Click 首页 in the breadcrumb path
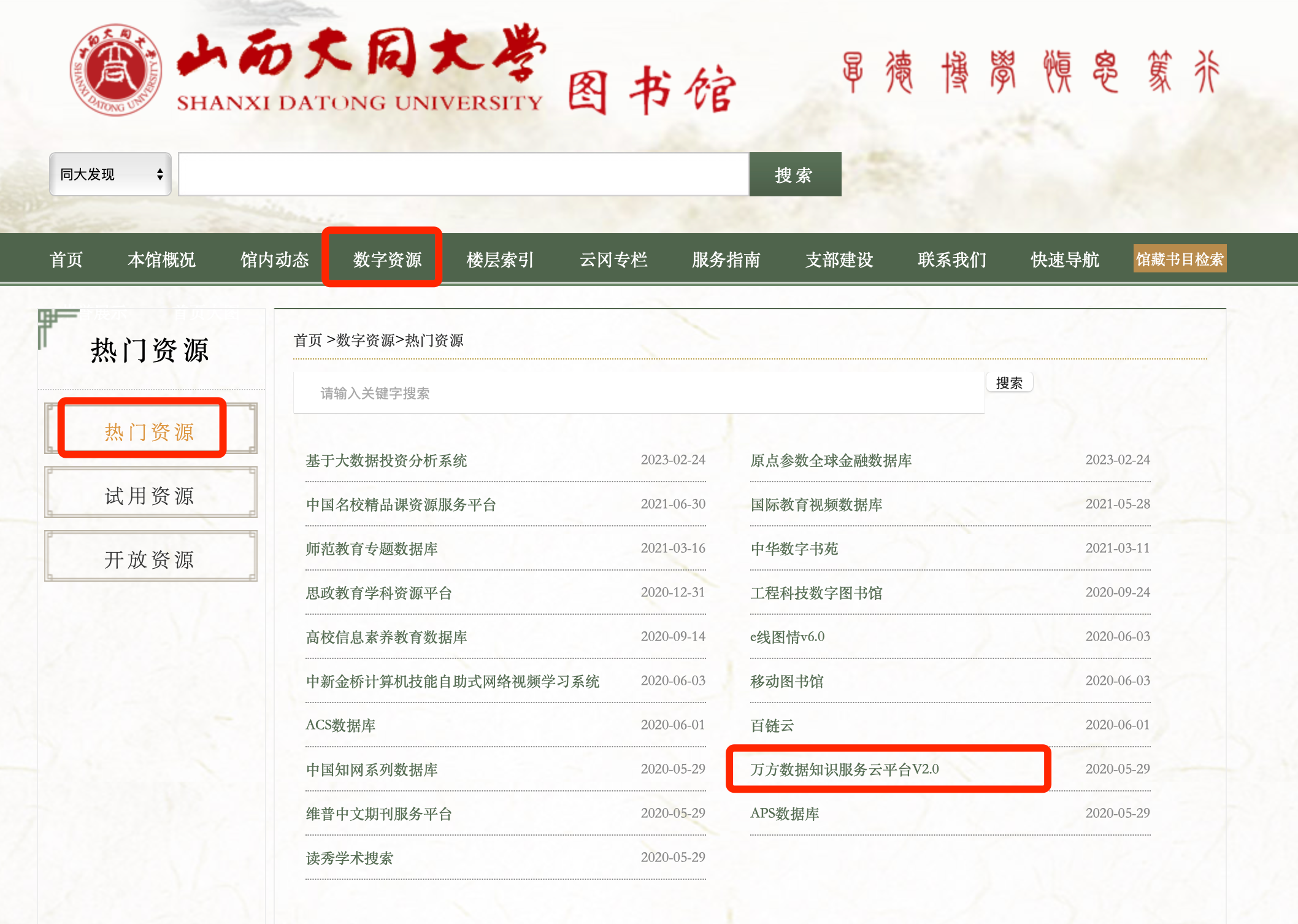Screen dimensions: 1298x924 point(308,340)
